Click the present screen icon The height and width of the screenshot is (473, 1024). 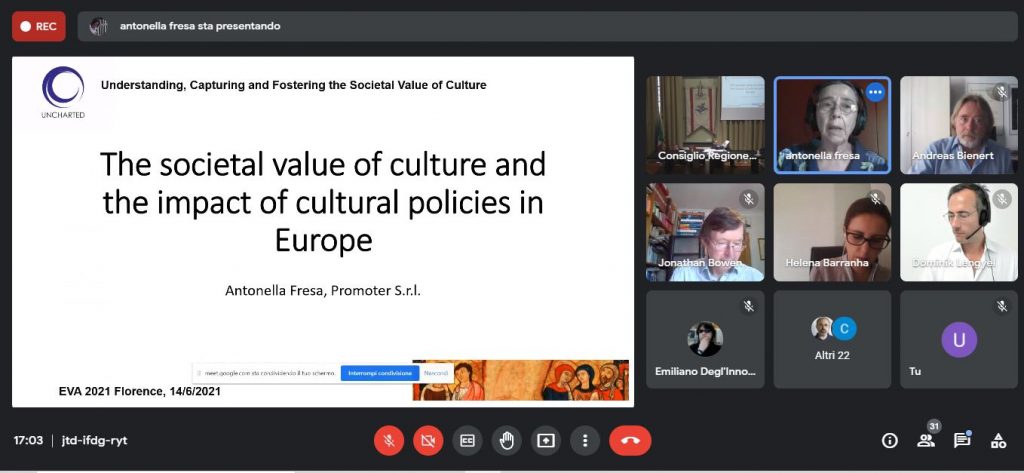pyautogui.click(x=545, y=440)
